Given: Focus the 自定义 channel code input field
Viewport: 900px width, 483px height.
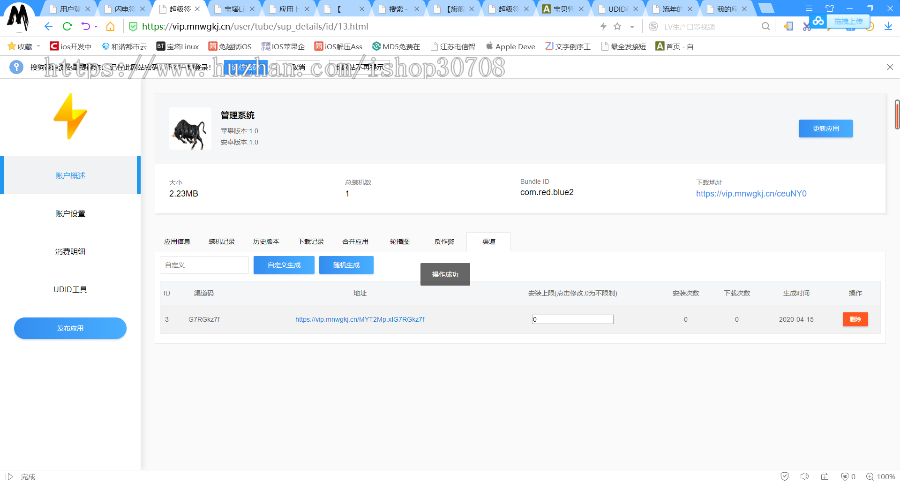Looking at the screenshot, I should tap(204, 265).
